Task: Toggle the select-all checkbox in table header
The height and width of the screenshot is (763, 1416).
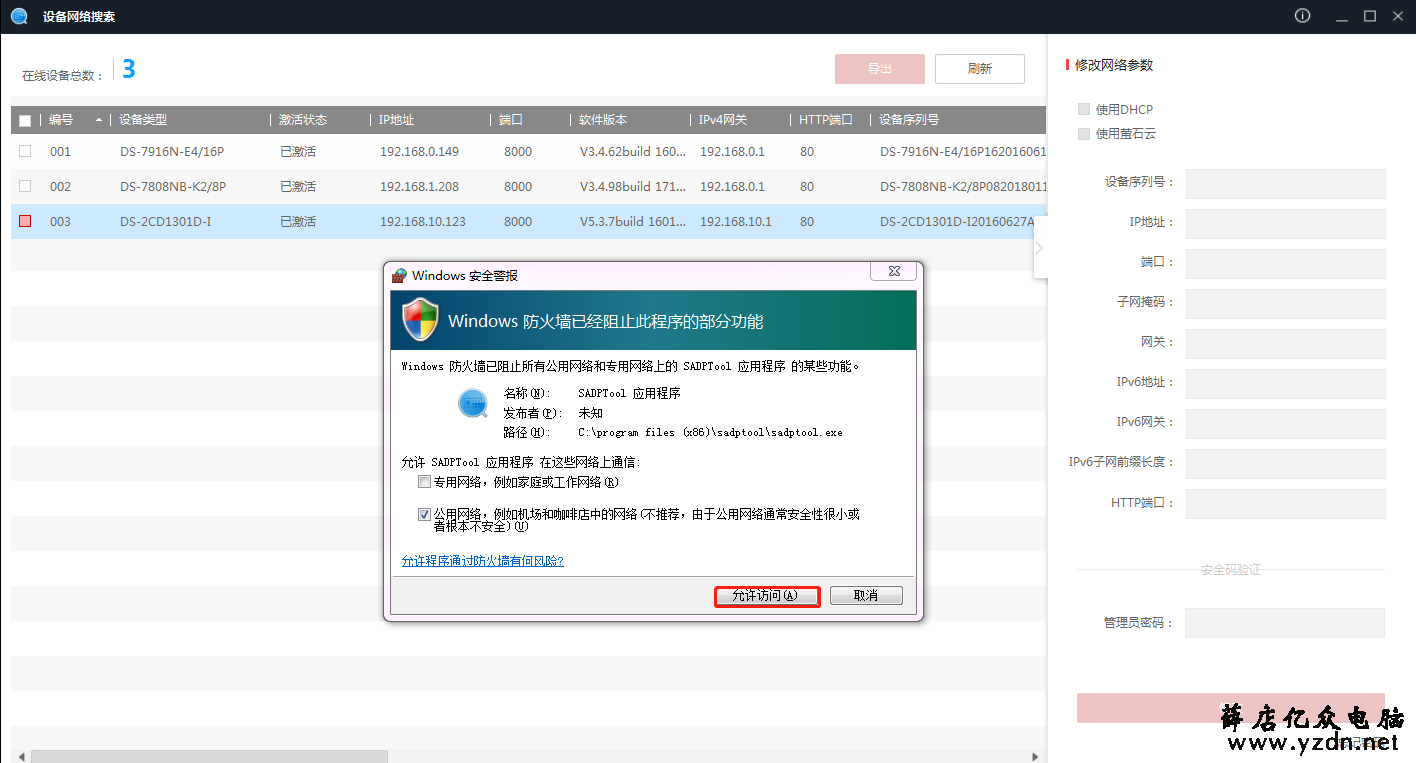Action: (x=25, y=120)
